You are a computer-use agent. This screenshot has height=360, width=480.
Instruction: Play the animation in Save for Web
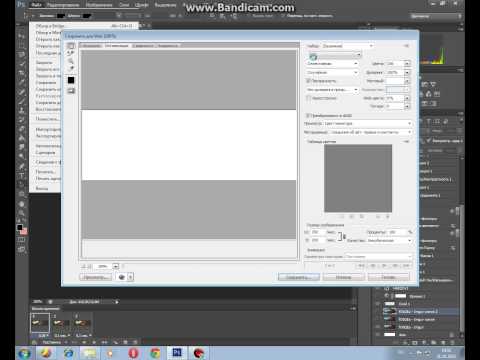pyautogui.click(x=384, y=266)
